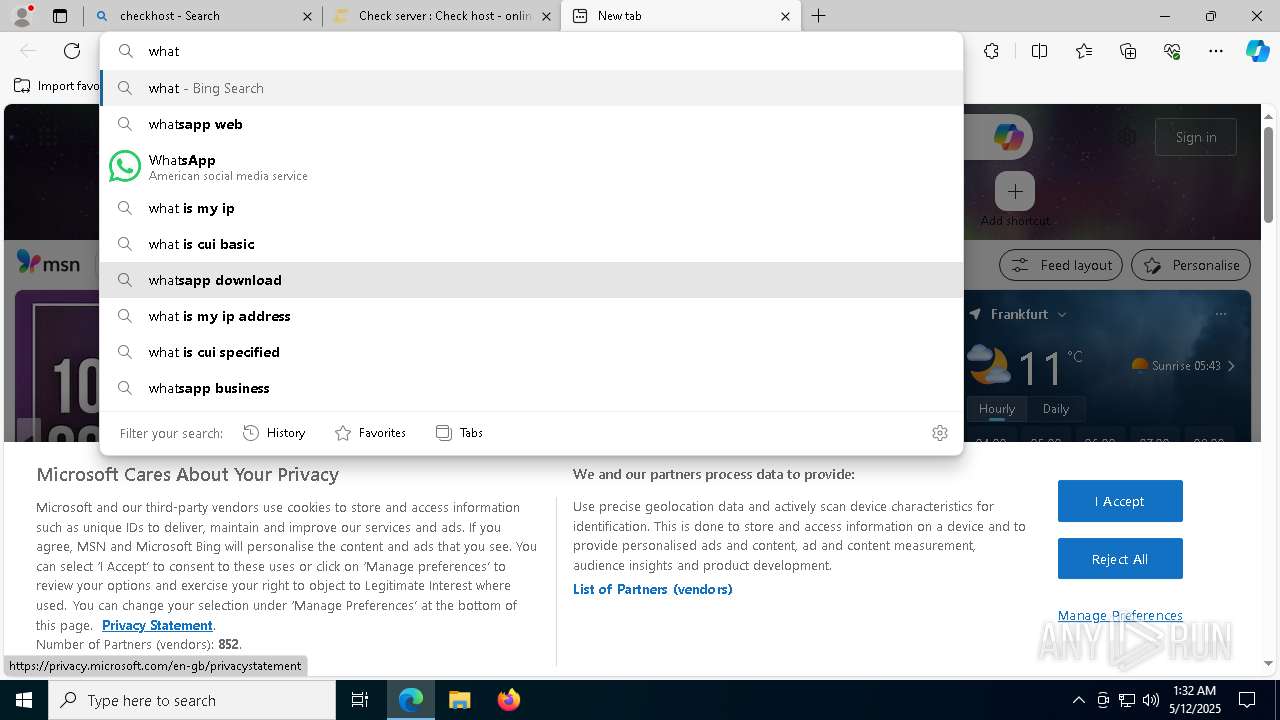Open weather card more options ellipsis

1220,314
